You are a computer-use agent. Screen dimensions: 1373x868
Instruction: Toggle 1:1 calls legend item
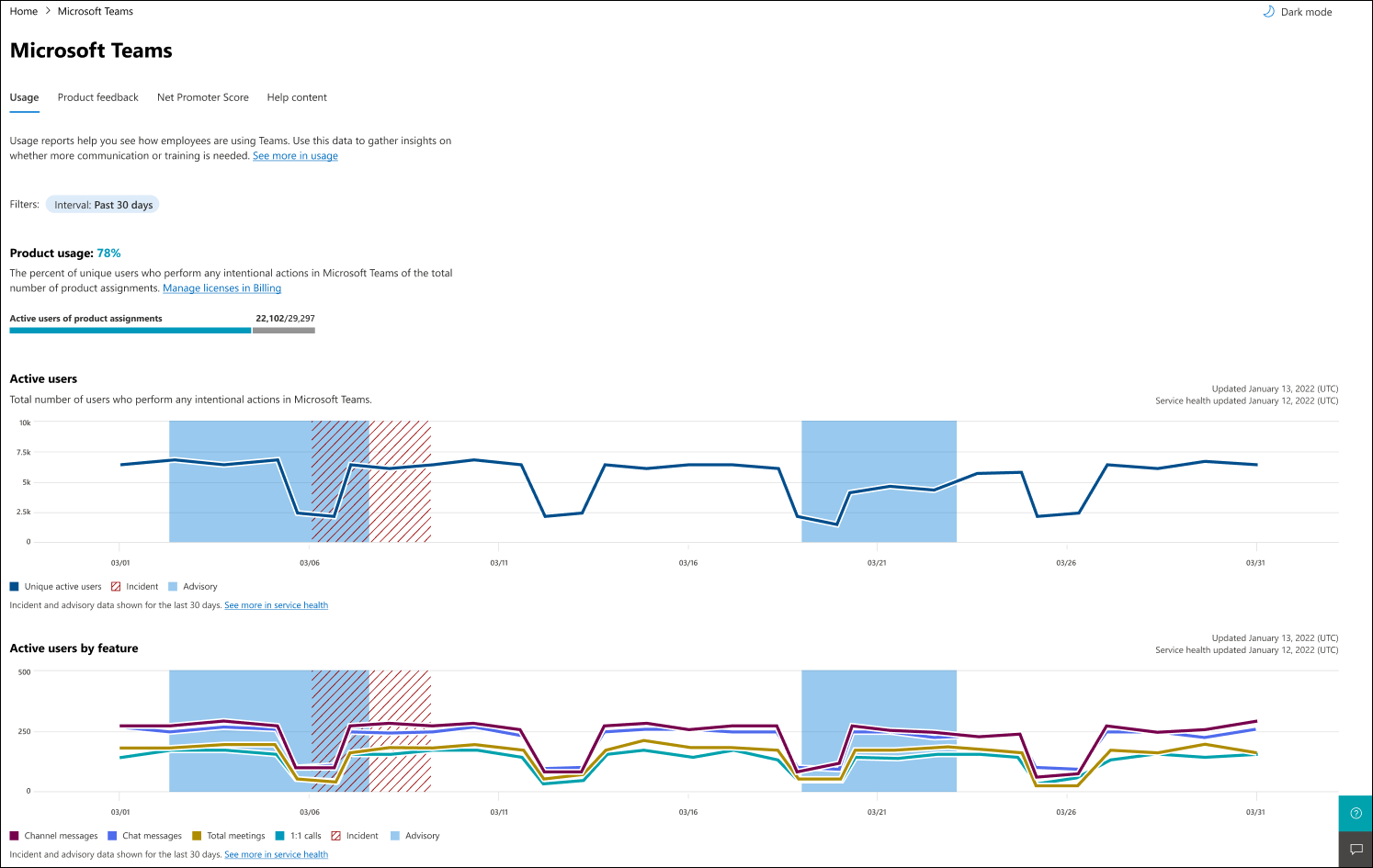(299, 836)
